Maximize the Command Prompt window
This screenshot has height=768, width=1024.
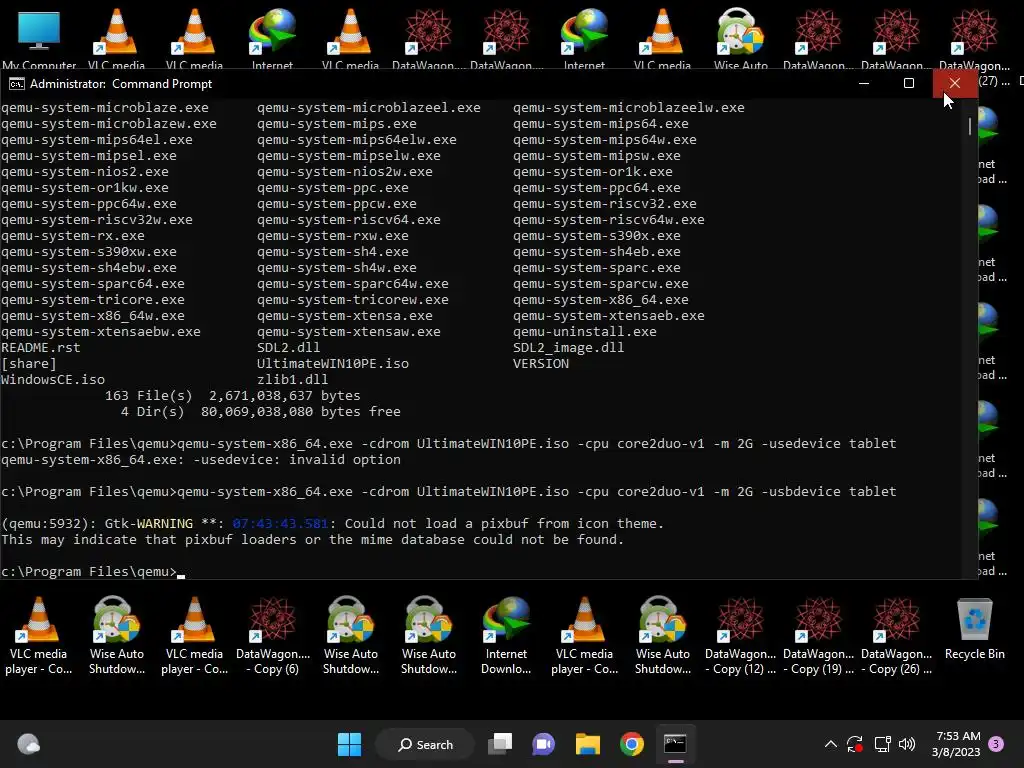click(x=908, y=84)
